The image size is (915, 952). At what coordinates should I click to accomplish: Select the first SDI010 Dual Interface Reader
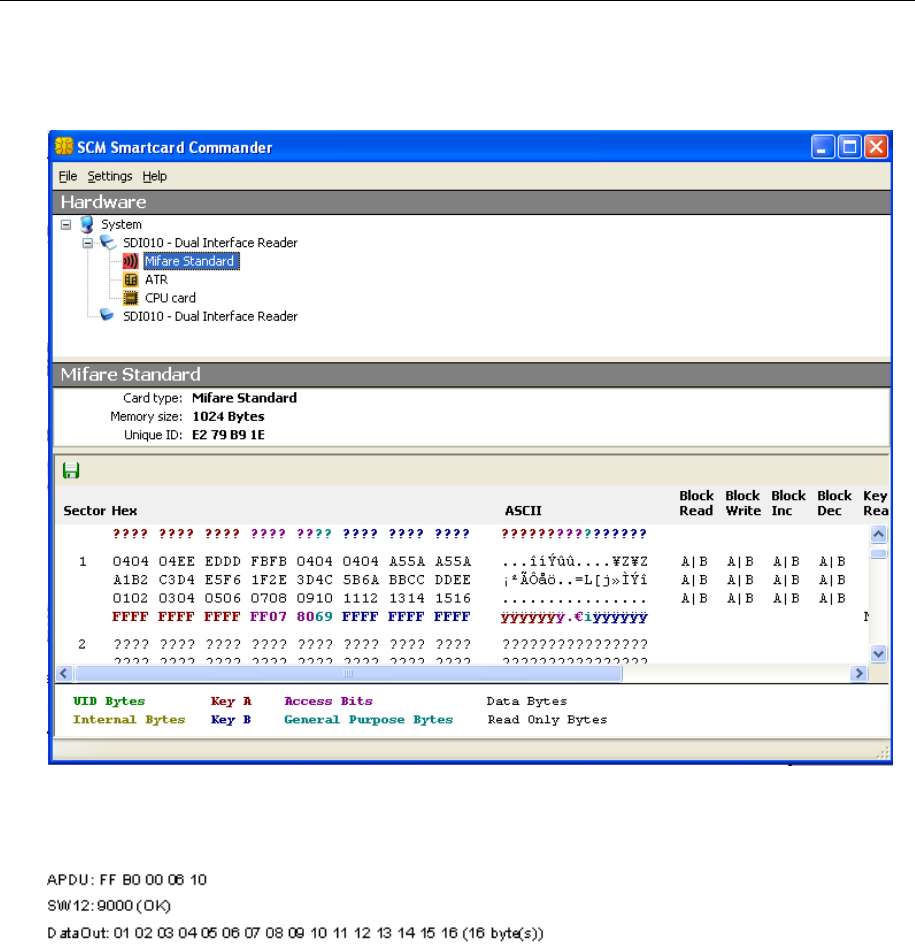(210, 242)
